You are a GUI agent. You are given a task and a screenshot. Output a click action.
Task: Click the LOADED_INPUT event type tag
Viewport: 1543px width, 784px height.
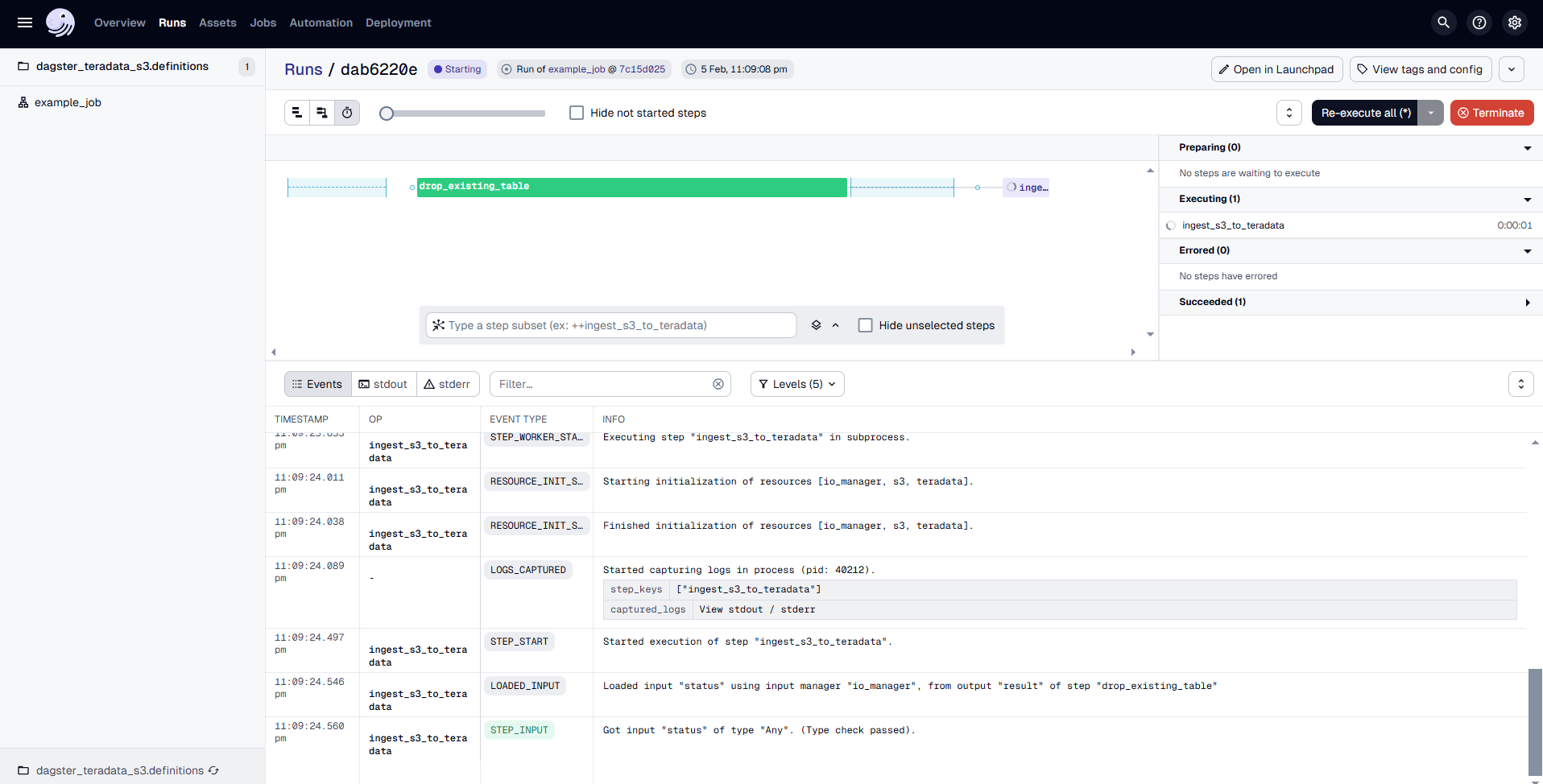click(525, 686)
